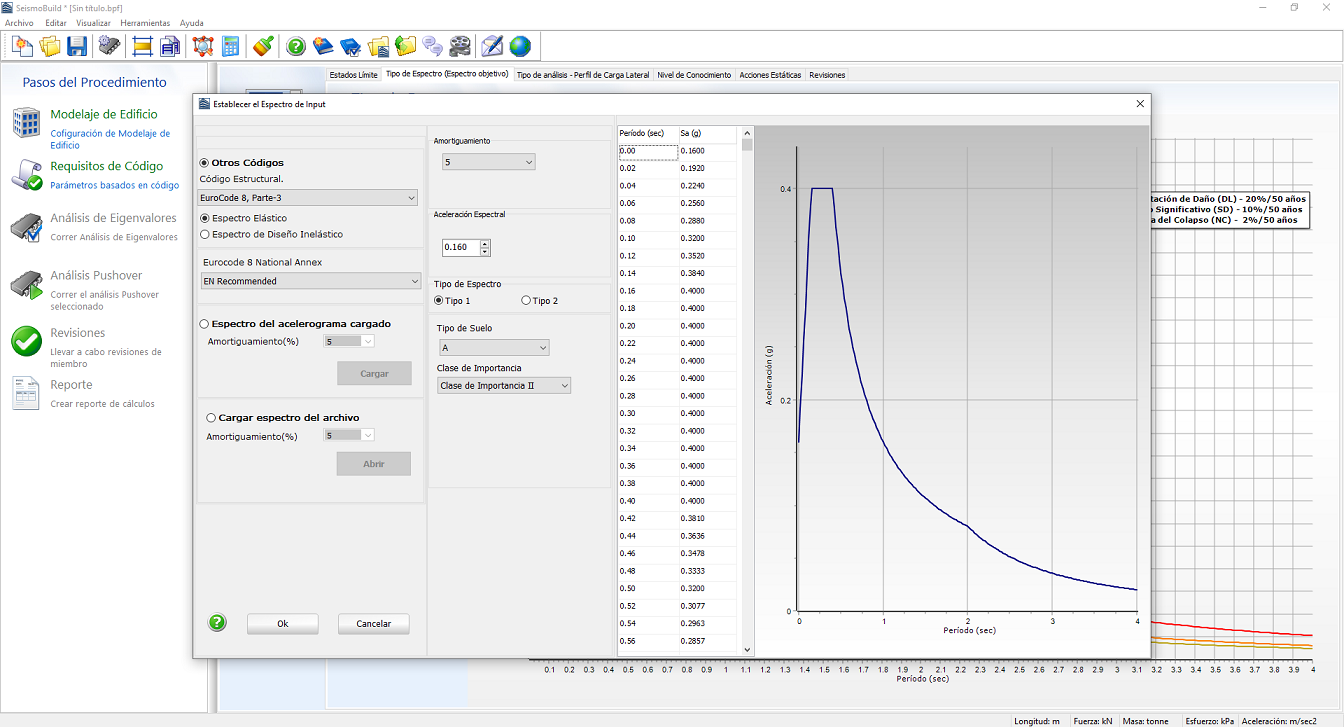
Task: Select Espectro de Diseño Inelástico option
Action: click(x=206, y=235)
